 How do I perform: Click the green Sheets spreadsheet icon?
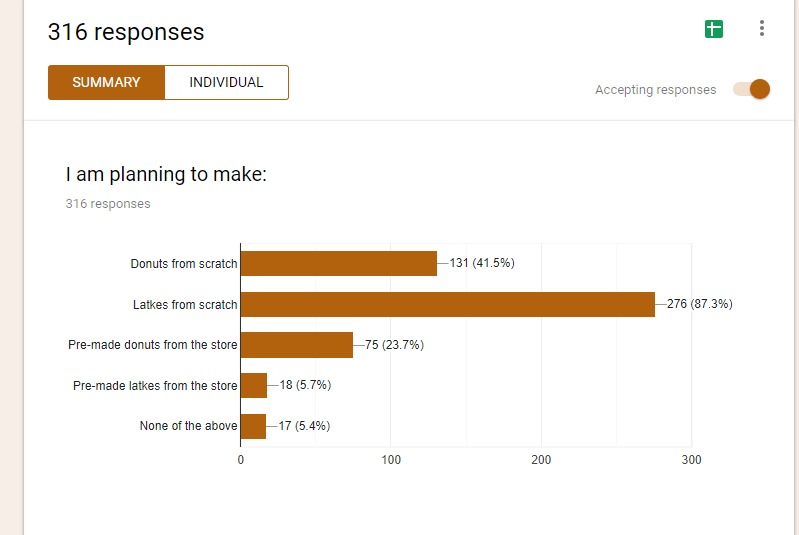click(x=713, y=29)
